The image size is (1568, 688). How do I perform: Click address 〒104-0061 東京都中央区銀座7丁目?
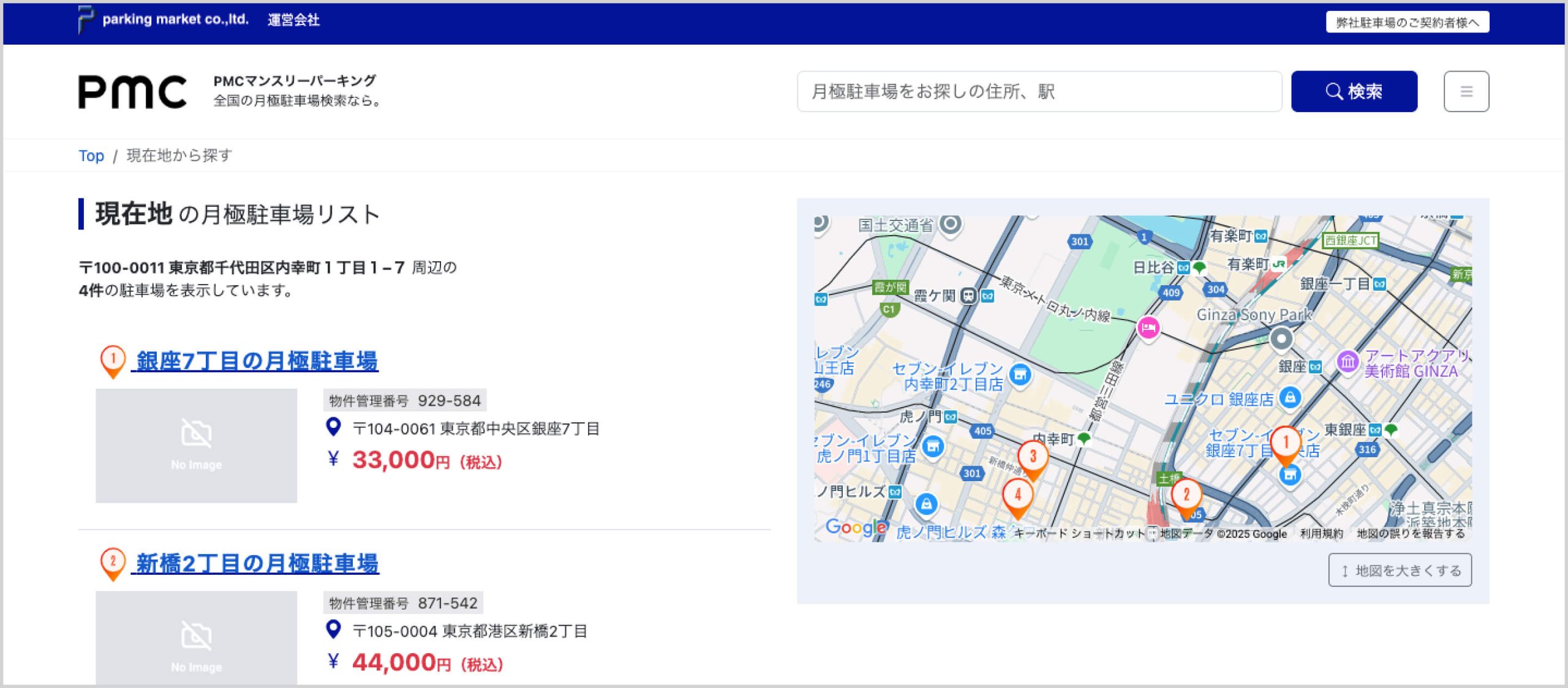(476, 428)
